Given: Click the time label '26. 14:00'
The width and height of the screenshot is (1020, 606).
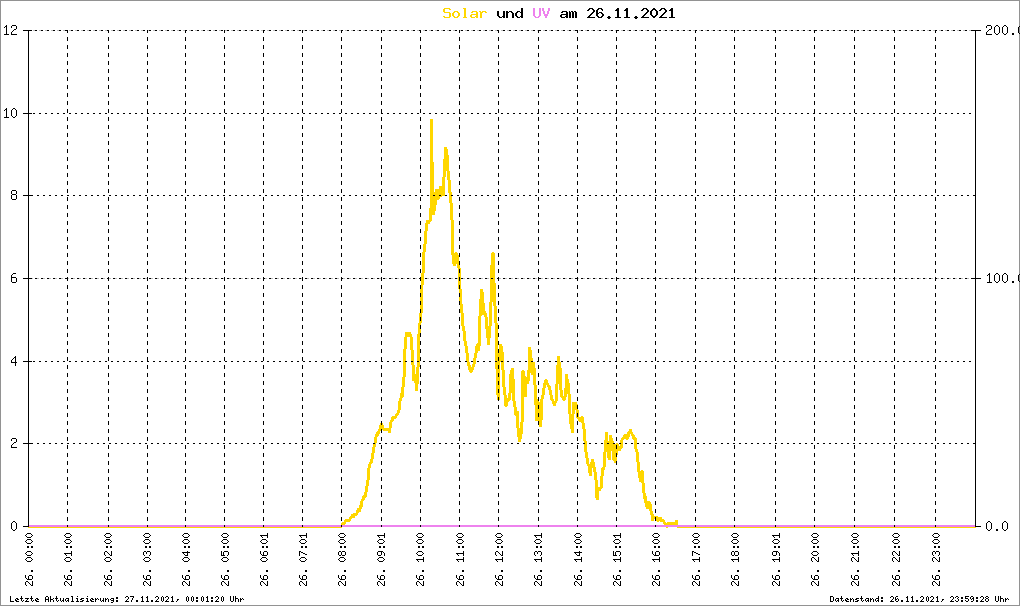Looking at the screenshot, I should [578, 560].
